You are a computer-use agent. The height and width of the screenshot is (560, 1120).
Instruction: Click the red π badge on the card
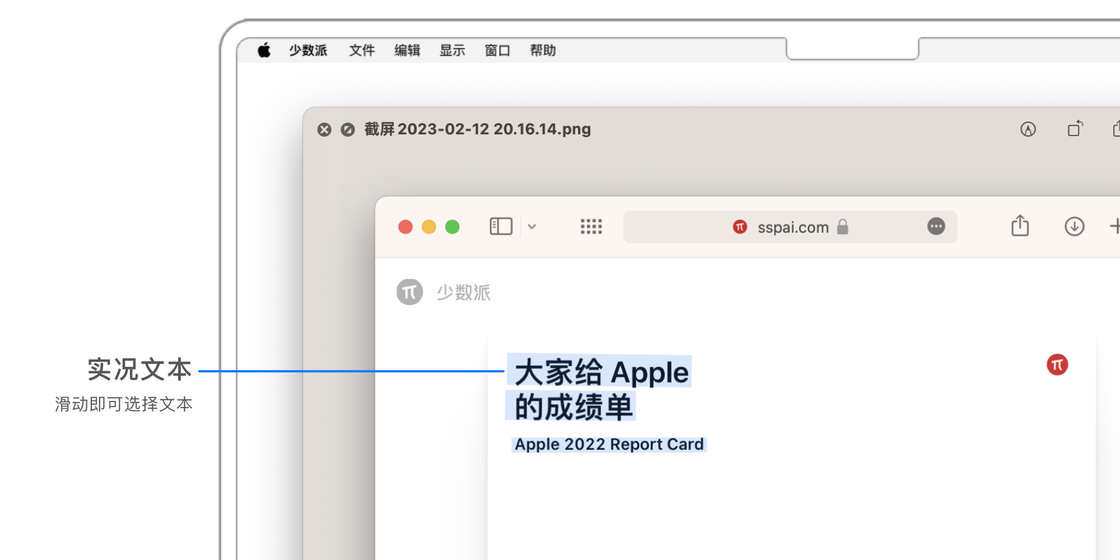pos(1057,364)
